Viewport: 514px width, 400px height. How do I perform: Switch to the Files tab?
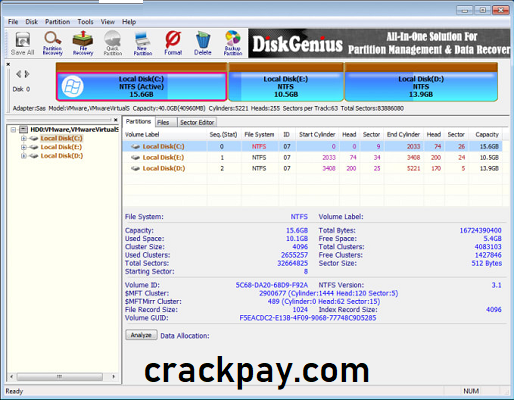point(163,122)
